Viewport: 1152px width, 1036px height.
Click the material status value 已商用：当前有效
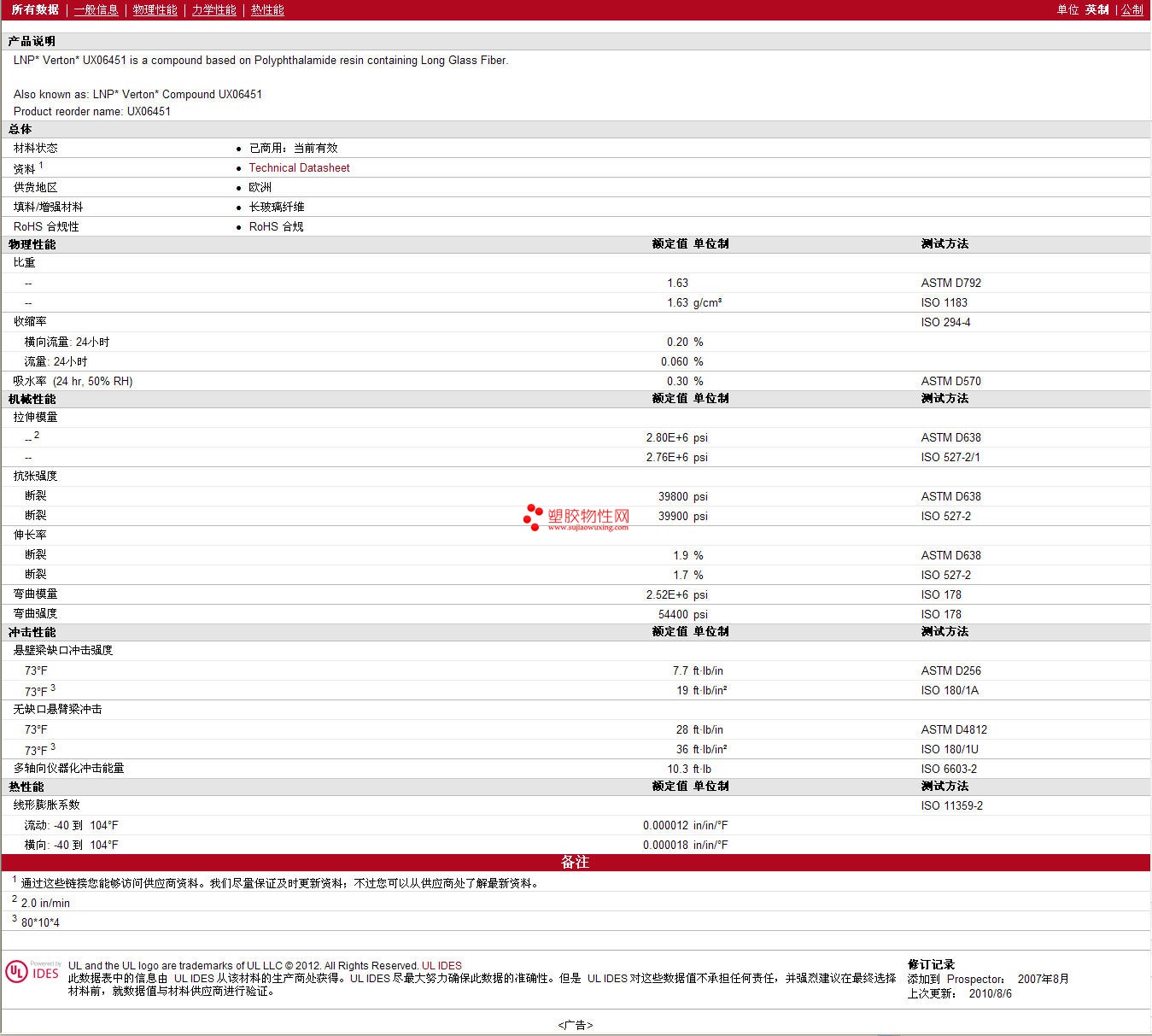294,148
